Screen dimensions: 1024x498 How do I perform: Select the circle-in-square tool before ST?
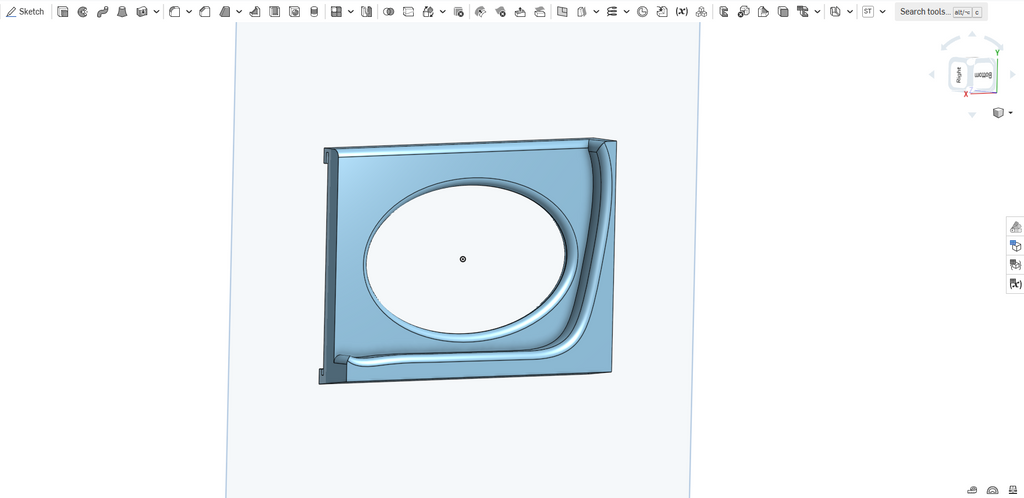(835, 12)
